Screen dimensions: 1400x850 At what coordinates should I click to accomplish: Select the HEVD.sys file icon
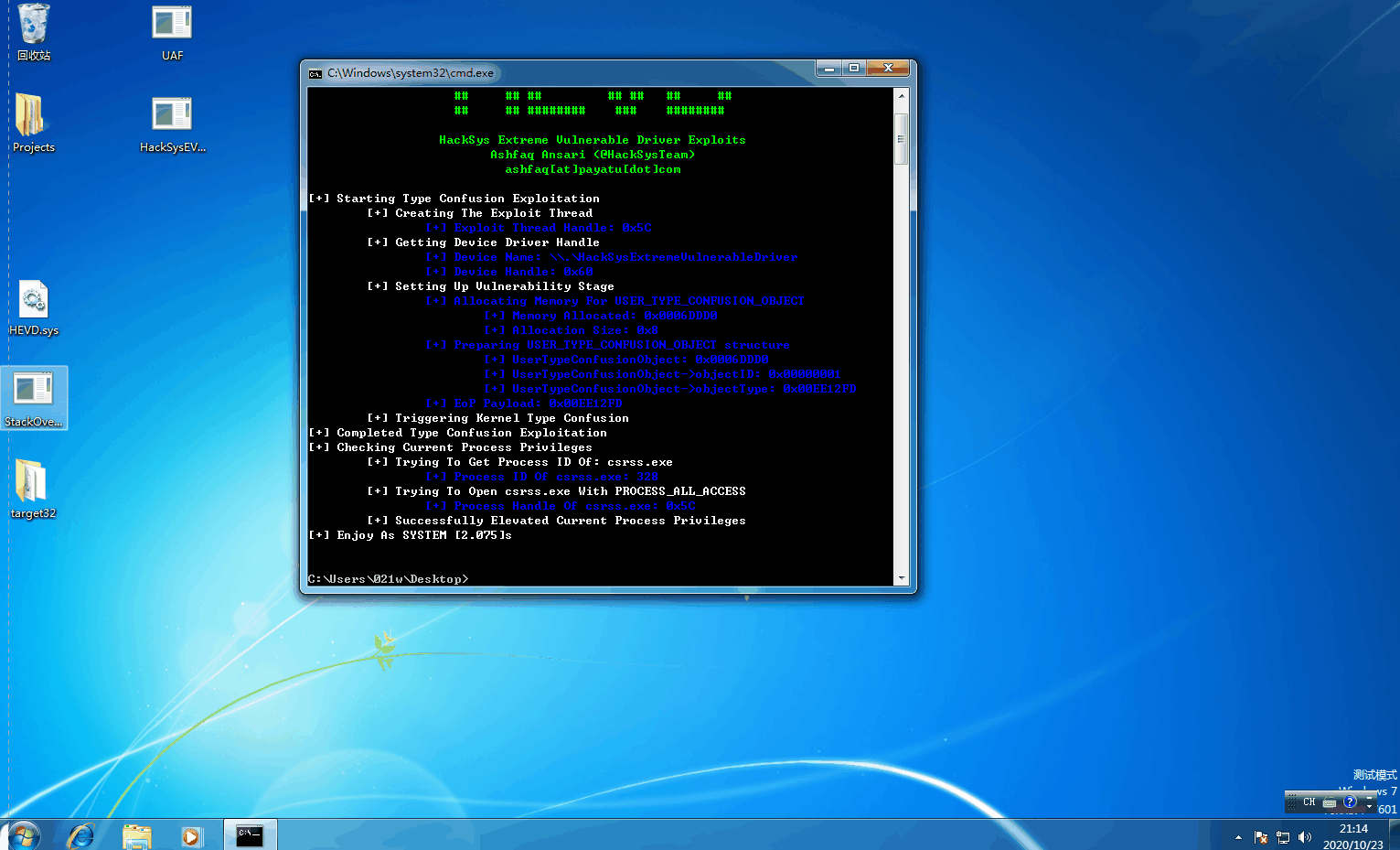point(34,307)
